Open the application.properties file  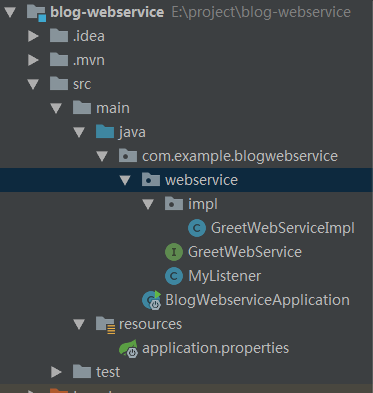tap(215, 349)
